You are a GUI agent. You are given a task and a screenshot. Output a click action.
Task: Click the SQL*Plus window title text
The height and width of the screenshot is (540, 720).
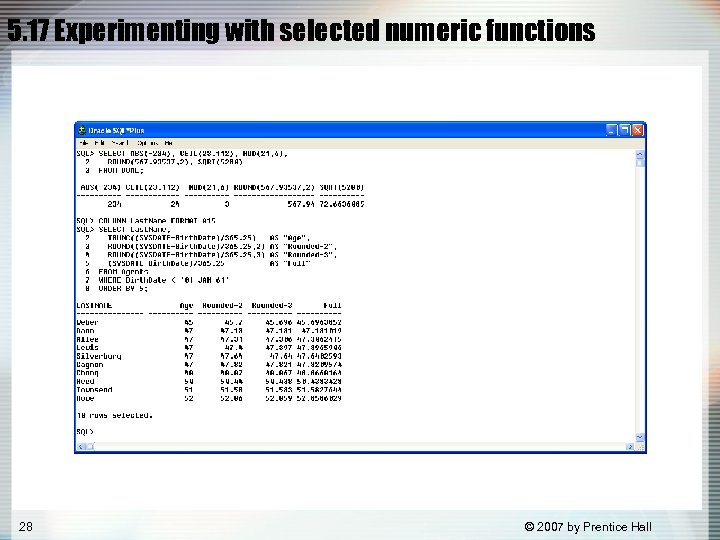[x=116, y=130]
